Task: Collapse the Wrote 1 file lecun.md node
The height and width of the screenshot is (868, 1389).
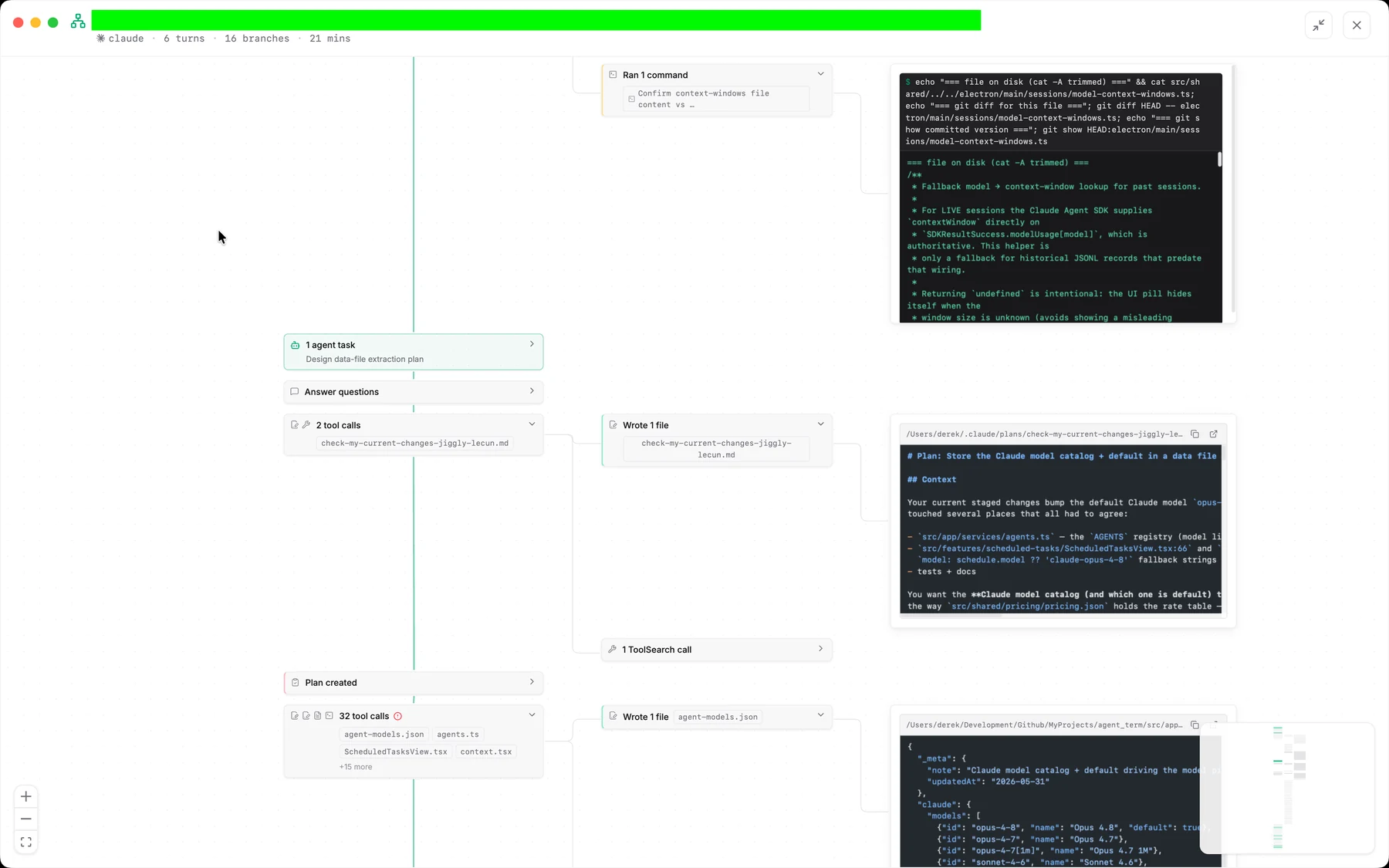Action: pos(820,424)
